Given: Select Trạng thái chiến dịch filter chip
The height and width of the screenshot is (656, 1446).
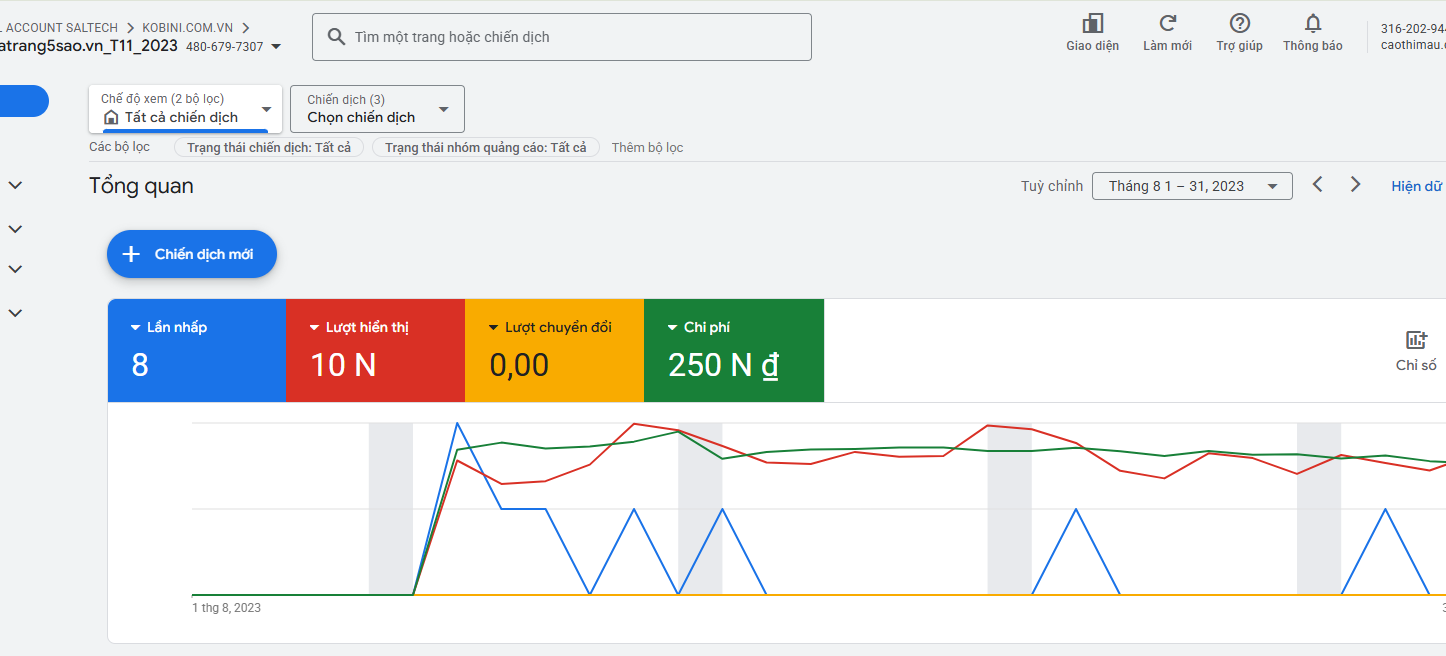Looking at the screenshot, I should [x=268, y=147].
